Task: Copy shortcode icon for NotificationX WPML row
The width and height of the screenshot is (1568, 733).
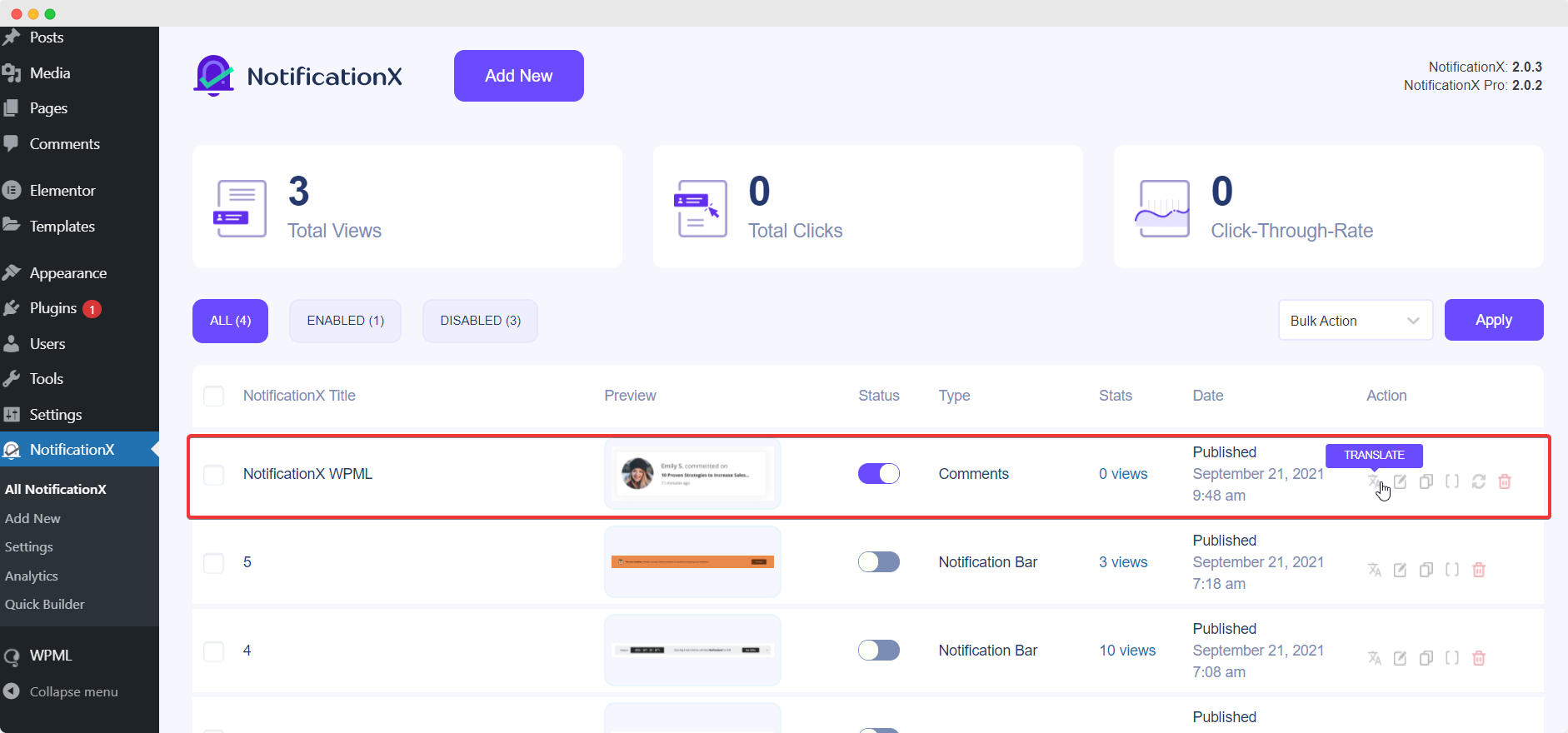Action: pos(1452,481)
